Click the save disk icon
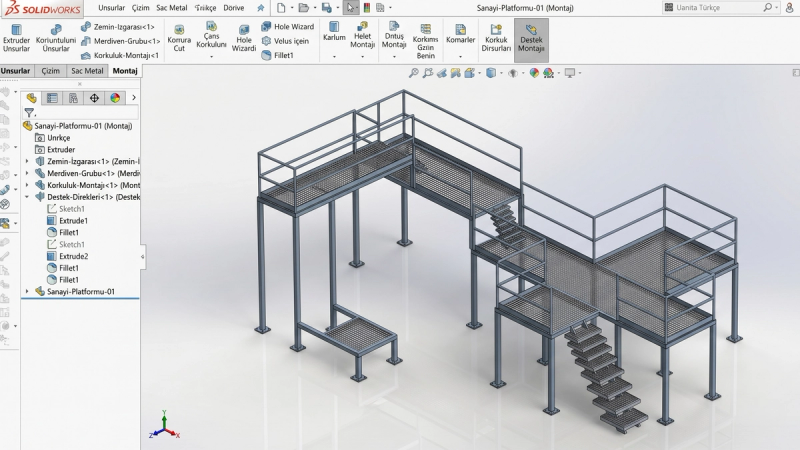 (327, 8)
